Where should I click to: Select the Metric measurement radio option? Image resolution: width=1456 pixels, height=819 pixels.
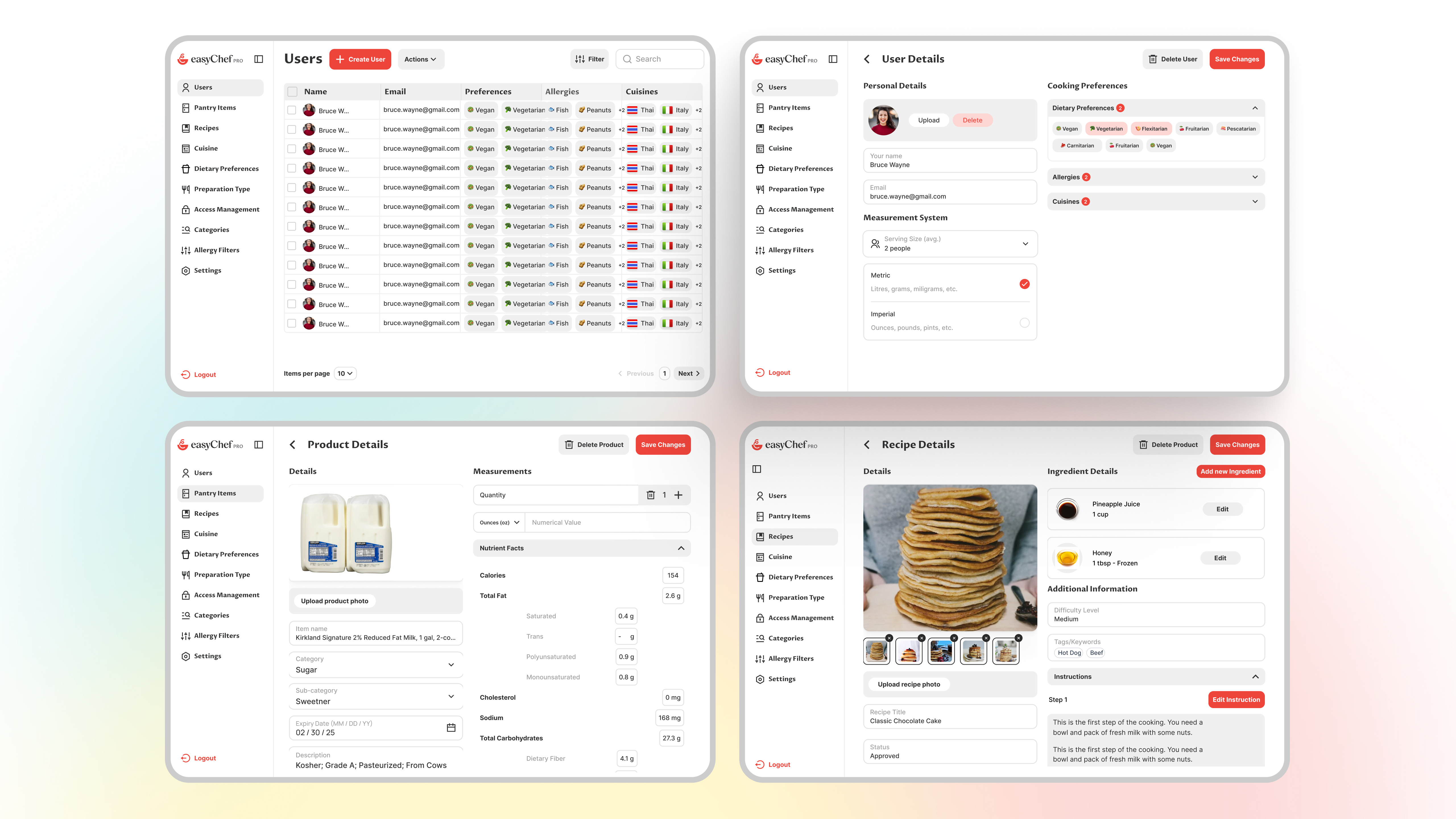[1024, 284]
